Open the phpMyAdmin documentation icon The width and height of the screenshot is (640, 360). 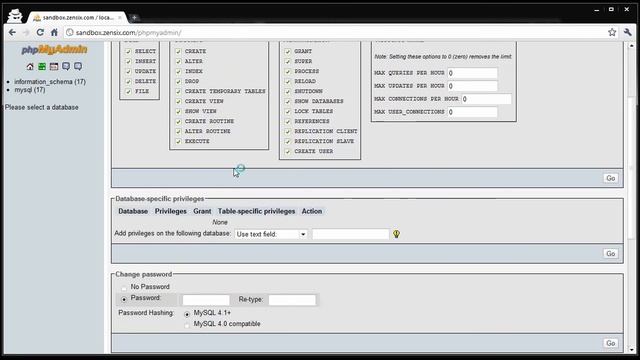pyautogui.click(x=66, y=67)
